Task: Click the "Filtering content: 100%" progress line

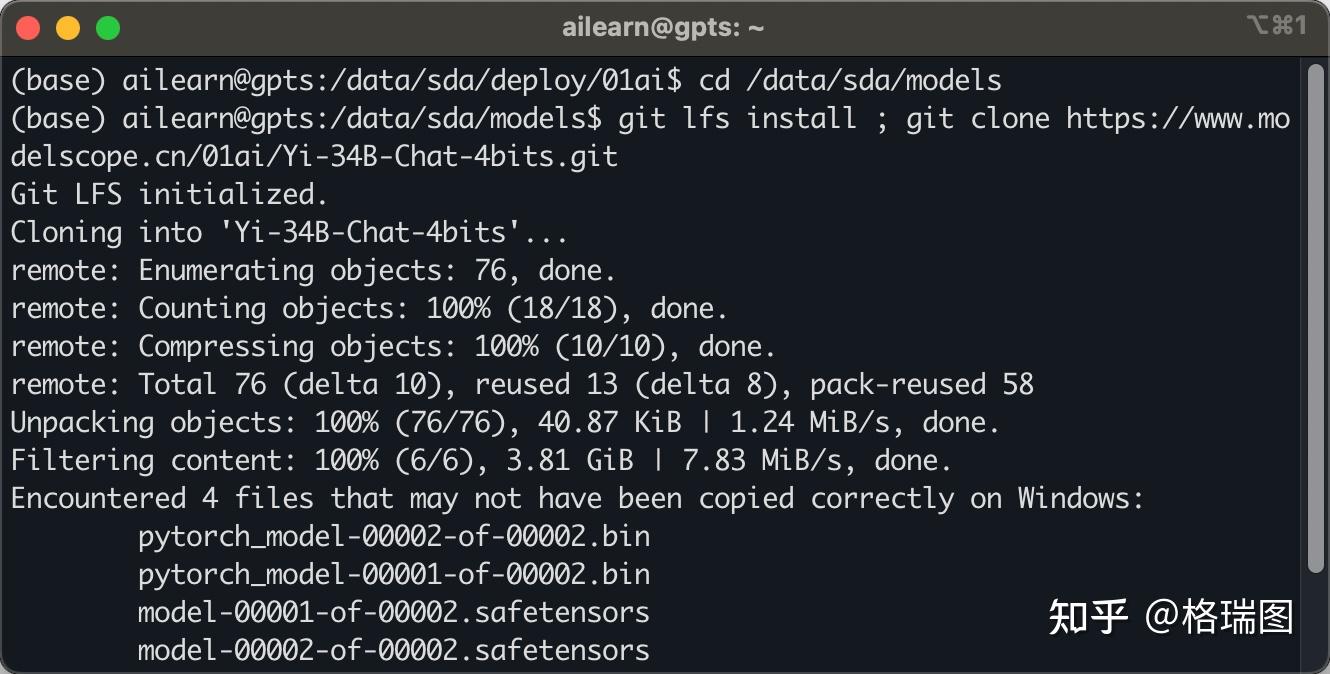Action: pyautogui.click(x=480, y=461)
